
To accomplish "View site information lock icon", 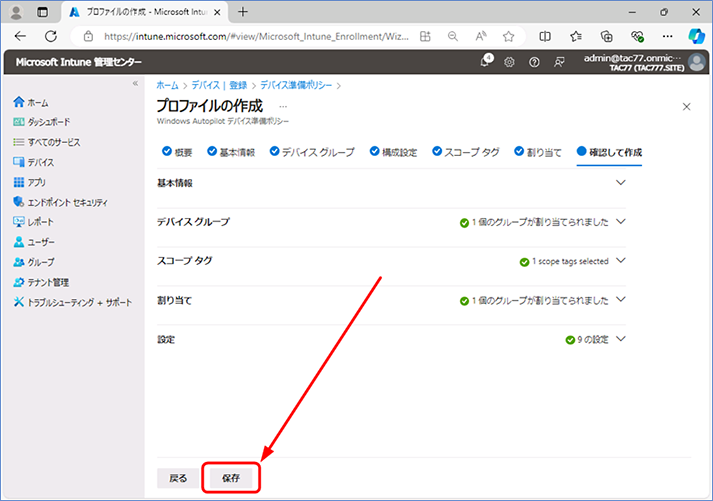I will click(x=88, y=36).
